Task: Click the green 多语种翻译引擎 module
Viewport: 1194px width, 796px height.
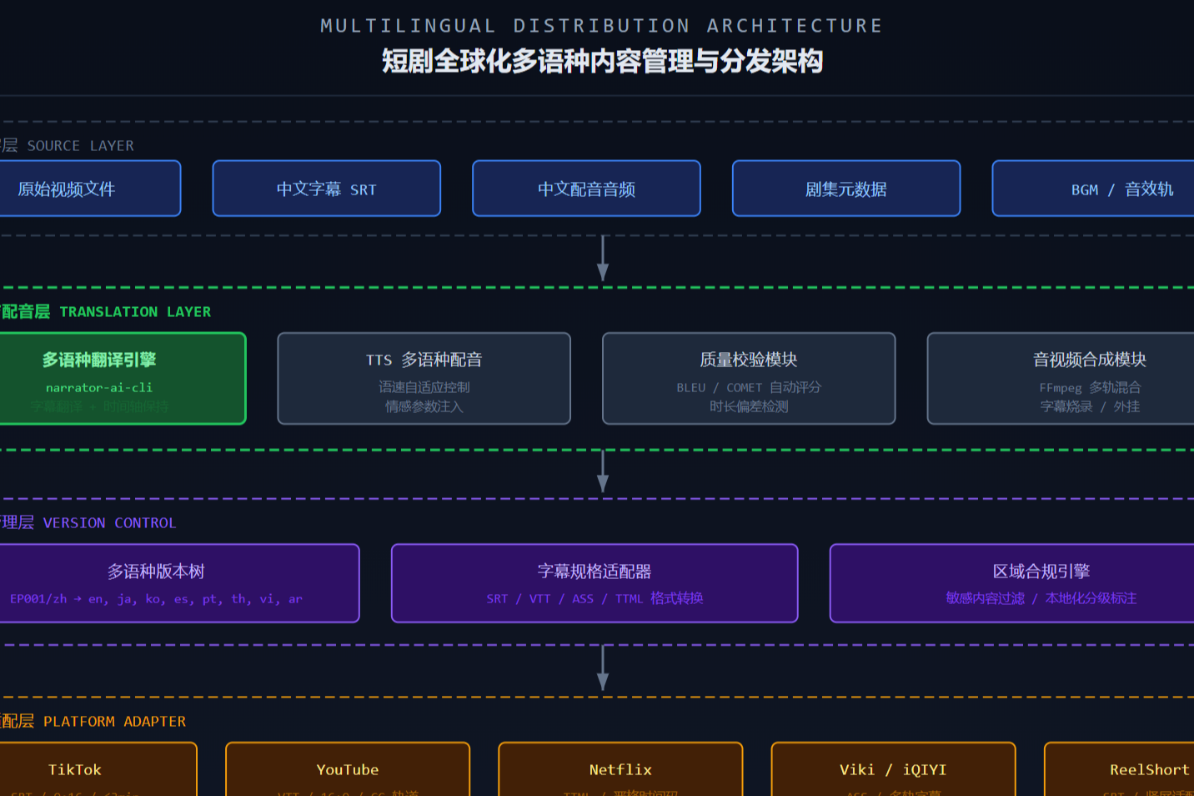Action: tap(123, 379)
